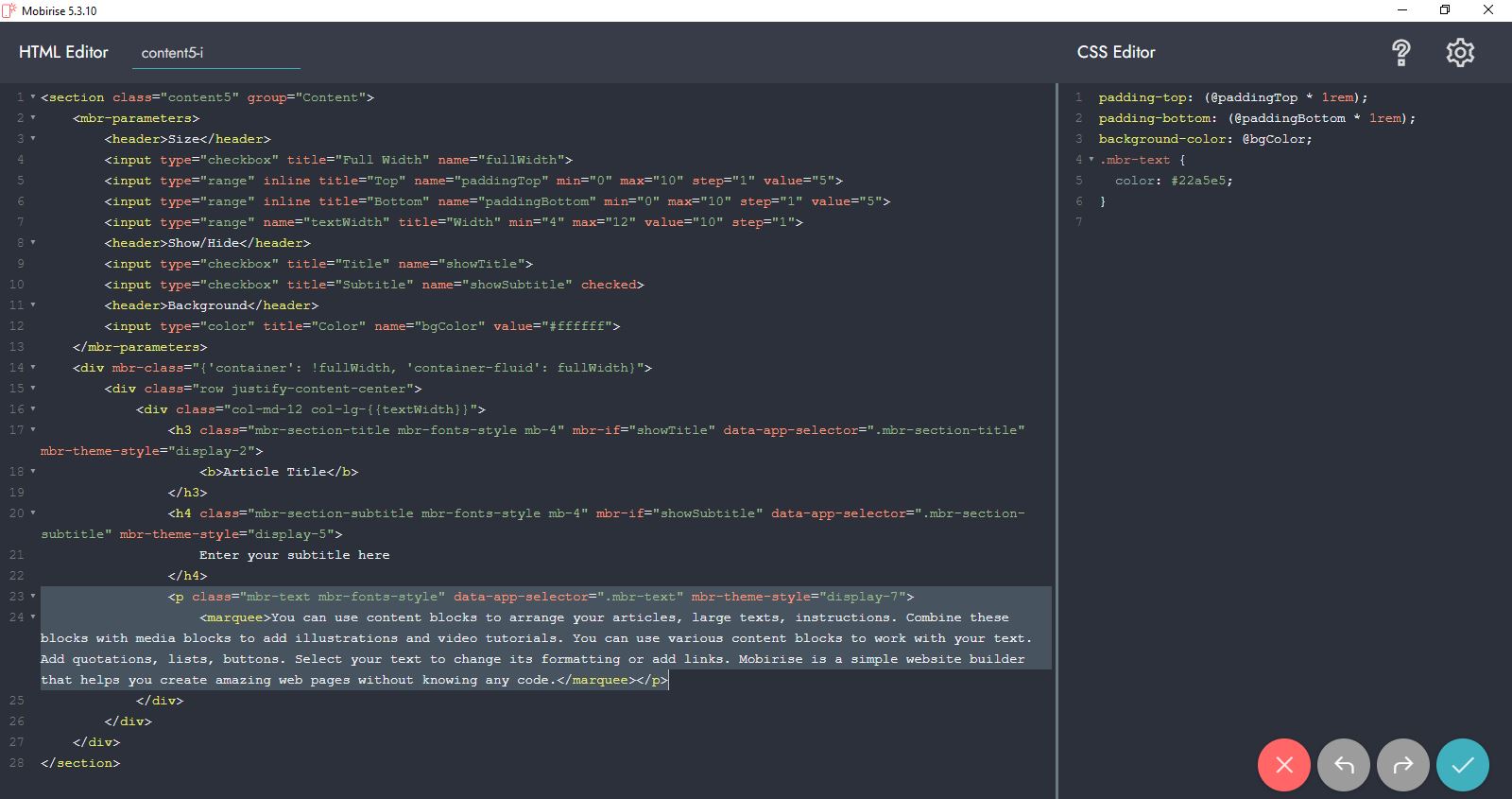Apply changes with the teal checkmark button
The height and width of the screenshot is (799, 1512).
click(x=1462, y=765)
